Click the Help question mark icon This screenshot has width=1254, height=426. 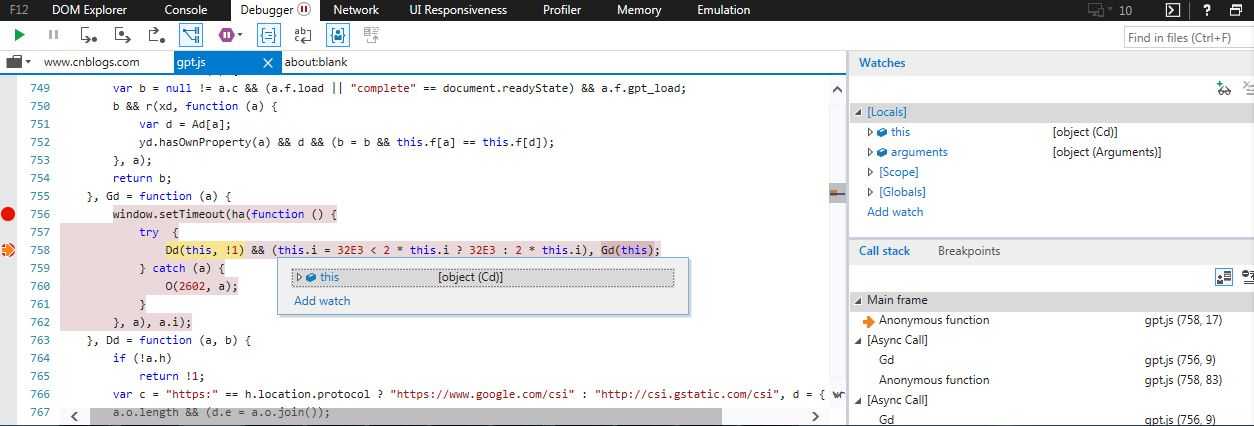(x=1208, y=10)
